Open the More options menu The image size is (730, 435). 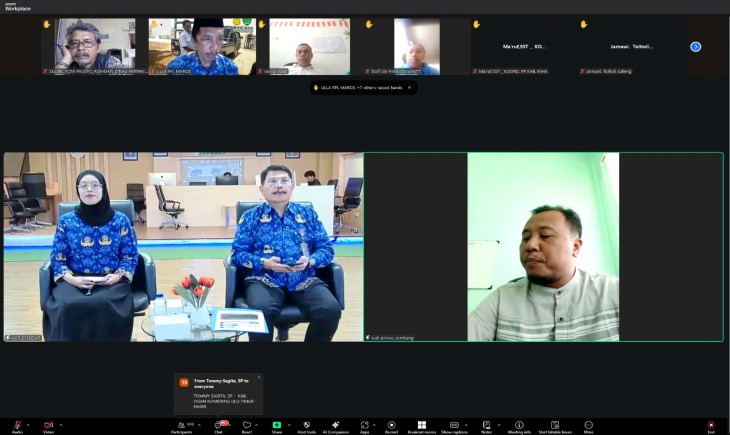click(588, 425)
